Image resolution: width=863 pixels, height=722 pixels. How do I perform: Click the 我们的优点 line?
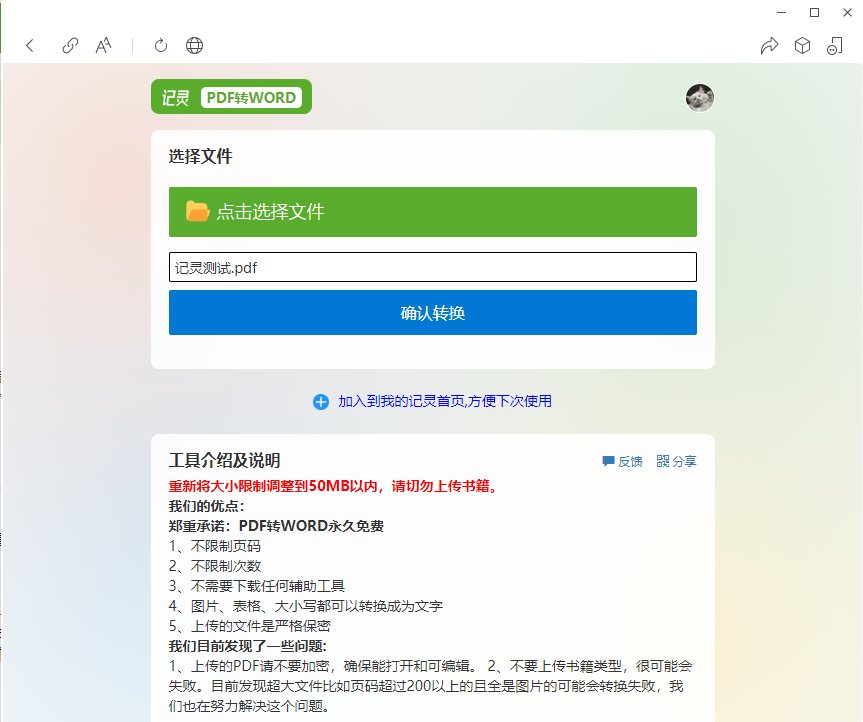point(206,506)
